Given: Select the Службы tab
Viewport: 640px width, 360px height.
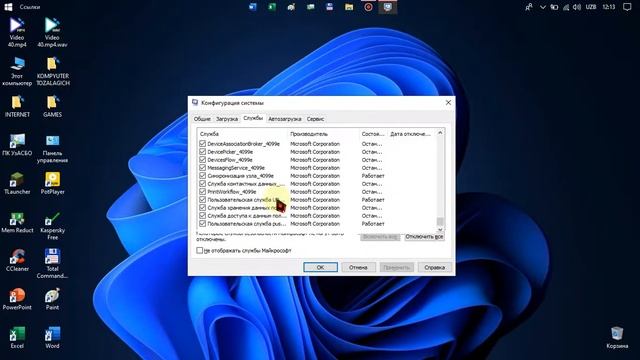Looking at the screenshot, I should [253, 118].
